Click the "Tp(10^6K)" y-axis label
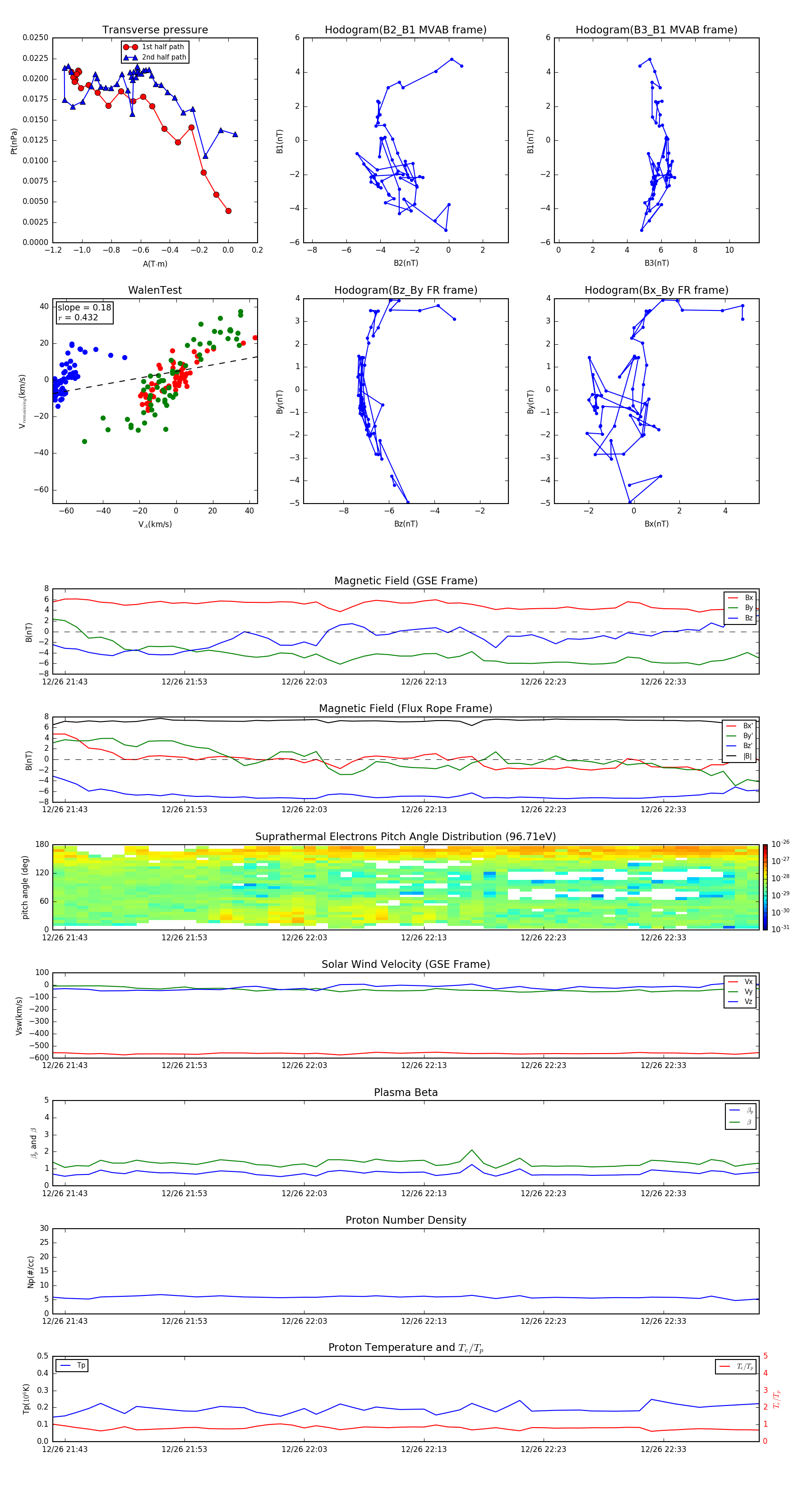This screenshot has width=812, height=1489. (x=26, y=1399)
